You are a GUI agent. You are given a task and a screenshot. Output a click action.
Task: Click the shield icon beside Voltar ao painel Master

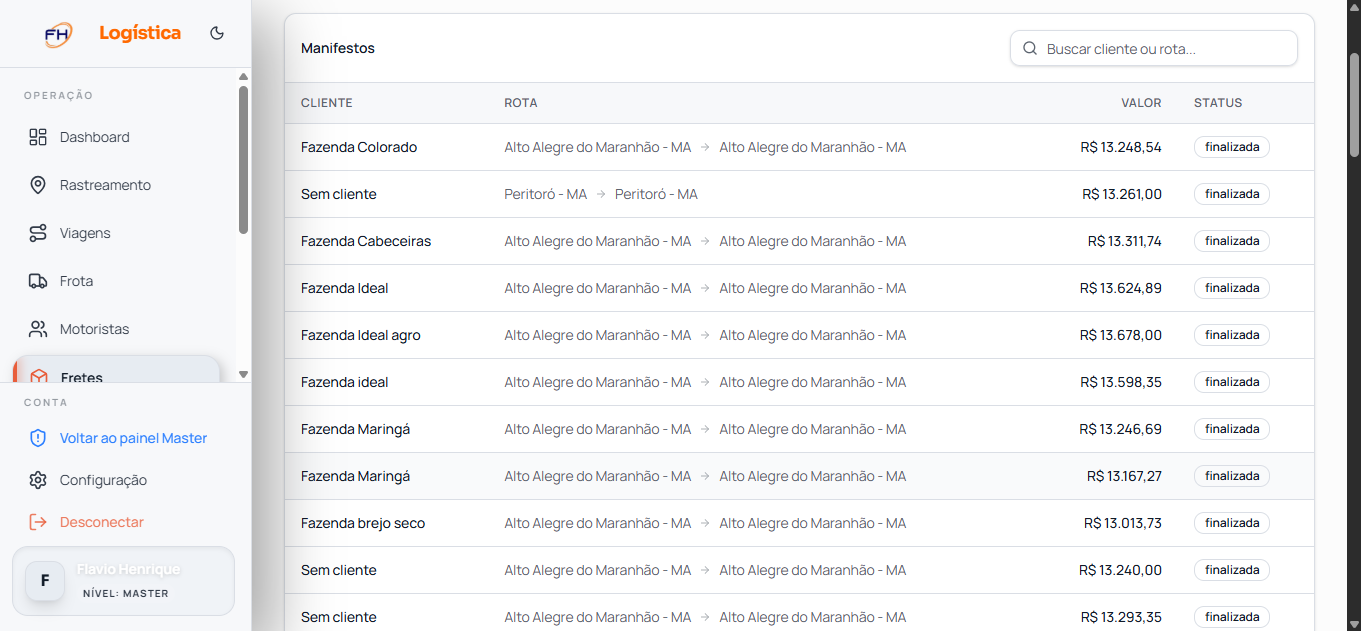pyautogui.click(x=38, y=438)
